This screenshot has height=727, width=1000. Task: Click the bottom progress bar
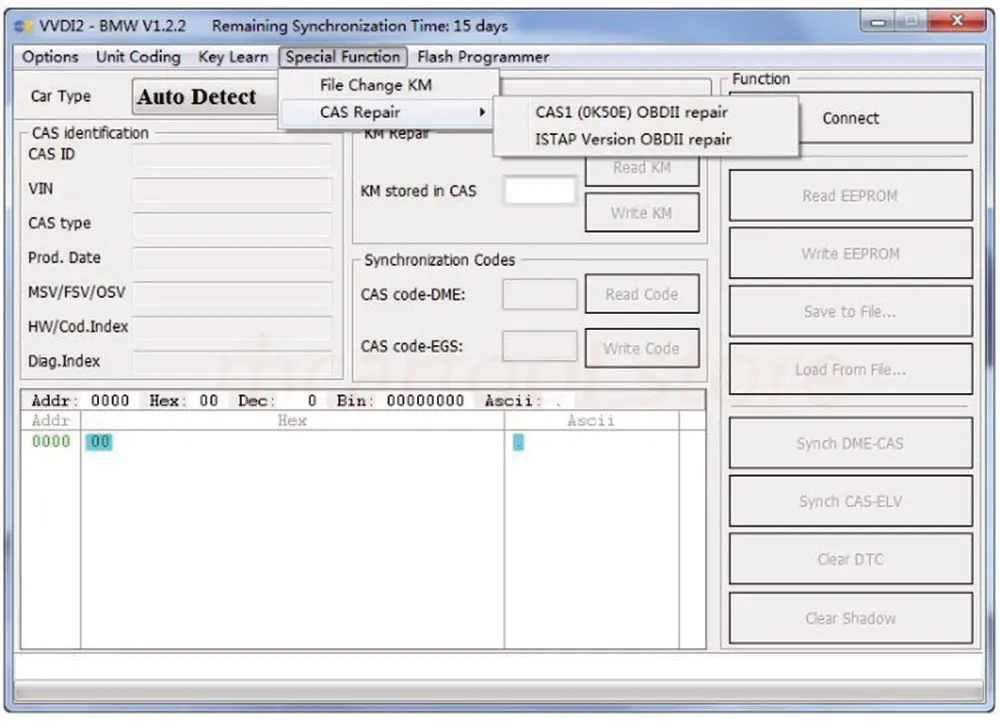coord(499,691)
